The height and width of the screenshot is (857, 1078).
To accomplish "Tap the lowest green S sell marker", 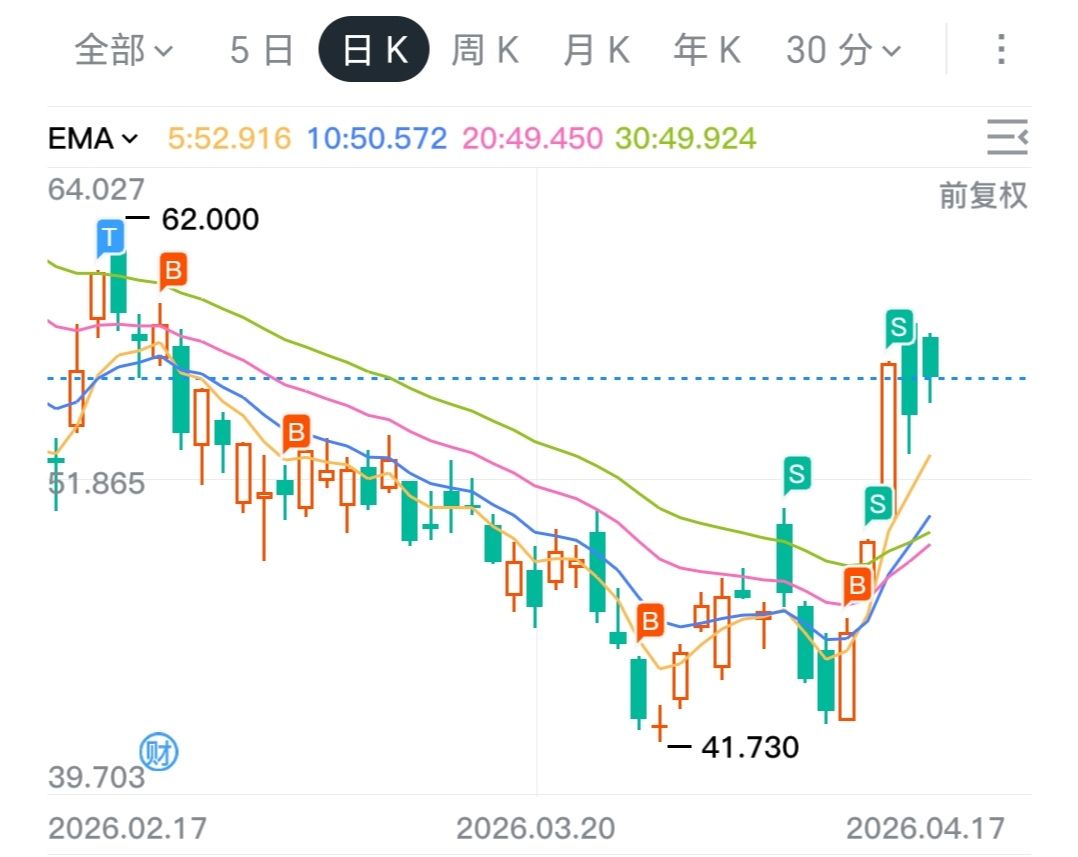I will [x=878, y=502].
